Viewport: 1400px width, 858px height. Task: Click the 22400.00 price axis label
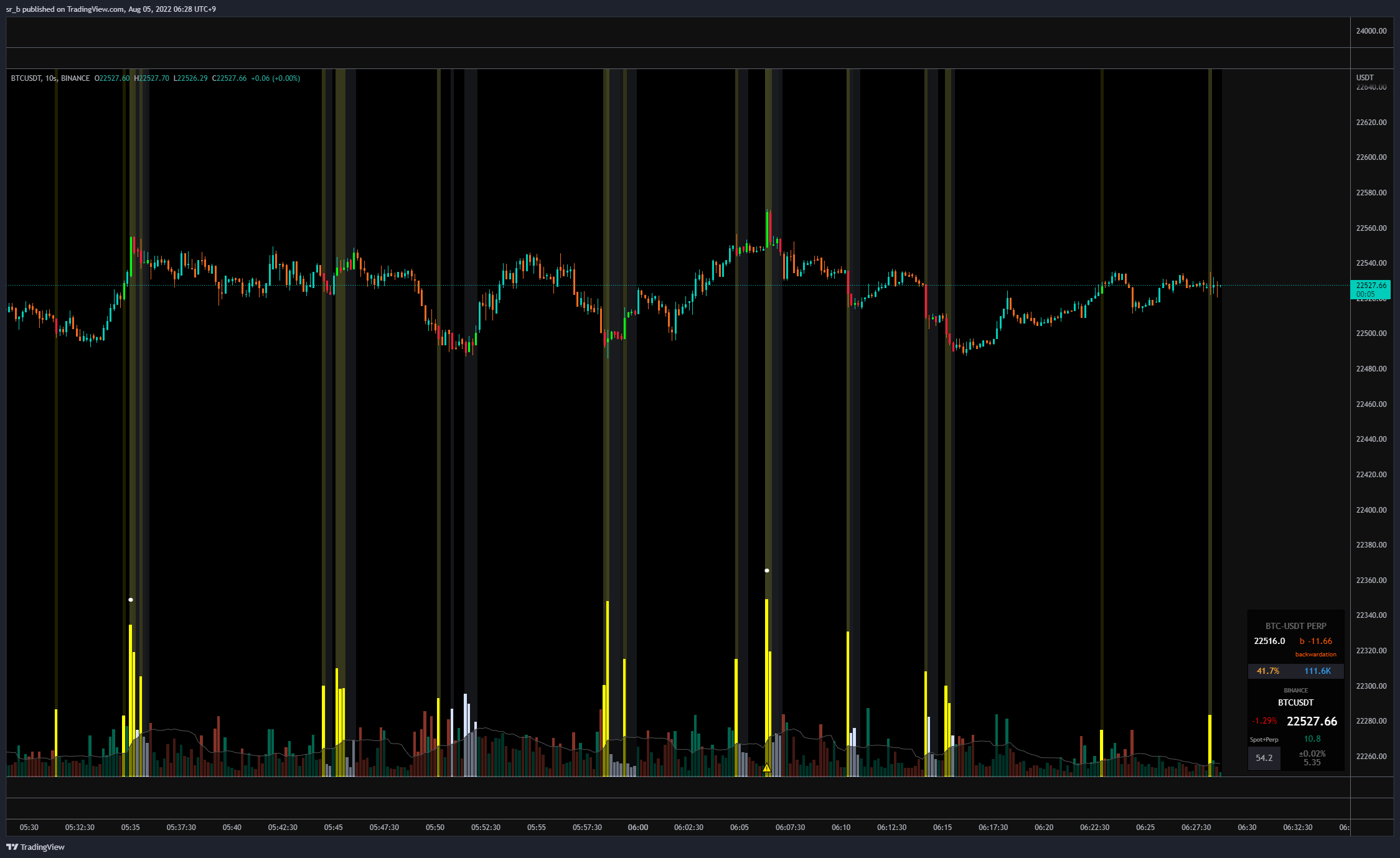pos(1371,510)
